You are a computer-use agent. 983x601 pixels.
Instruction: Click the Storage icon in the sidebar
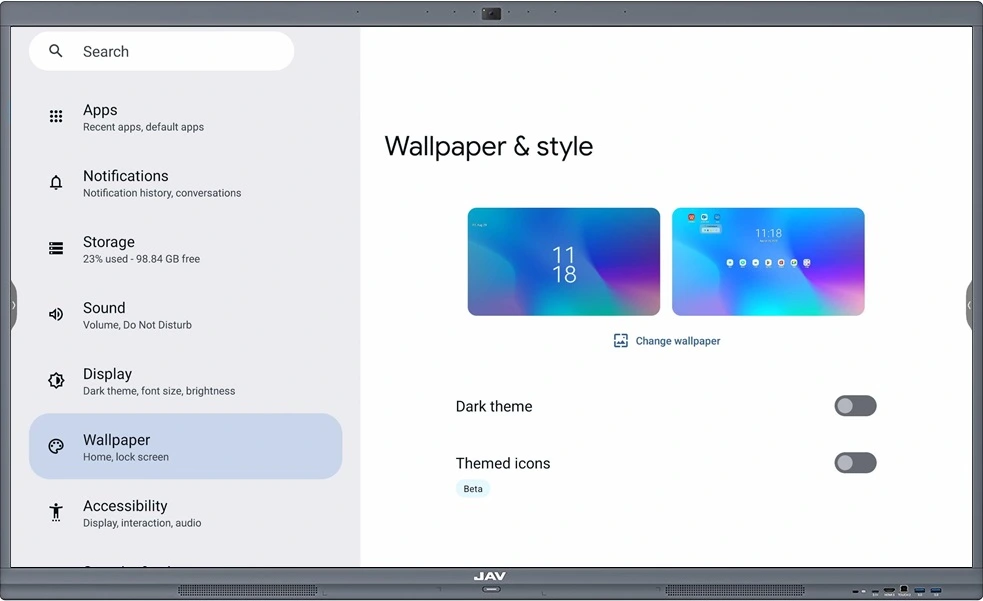(56, 248)
